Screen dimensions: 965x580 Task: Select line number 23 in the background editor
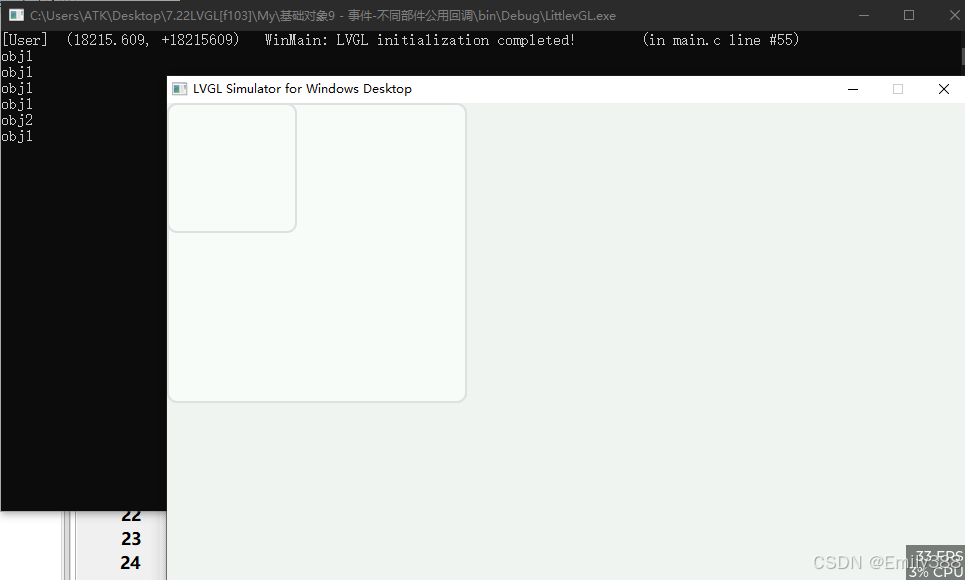point(131,538)
